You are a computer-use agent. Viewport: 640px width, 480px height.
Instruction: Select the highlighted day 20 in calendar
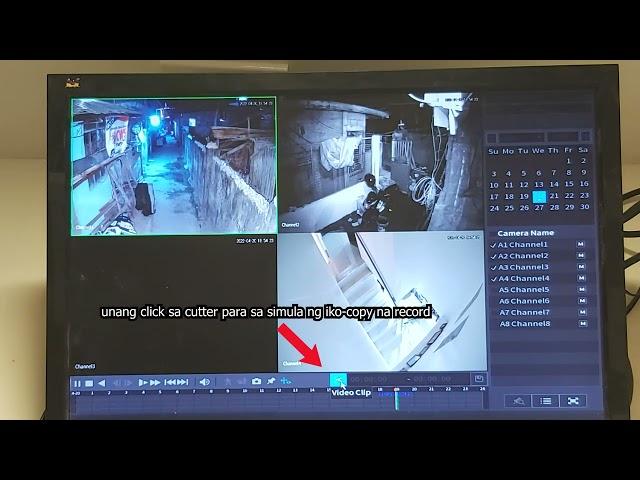[539, 196]
